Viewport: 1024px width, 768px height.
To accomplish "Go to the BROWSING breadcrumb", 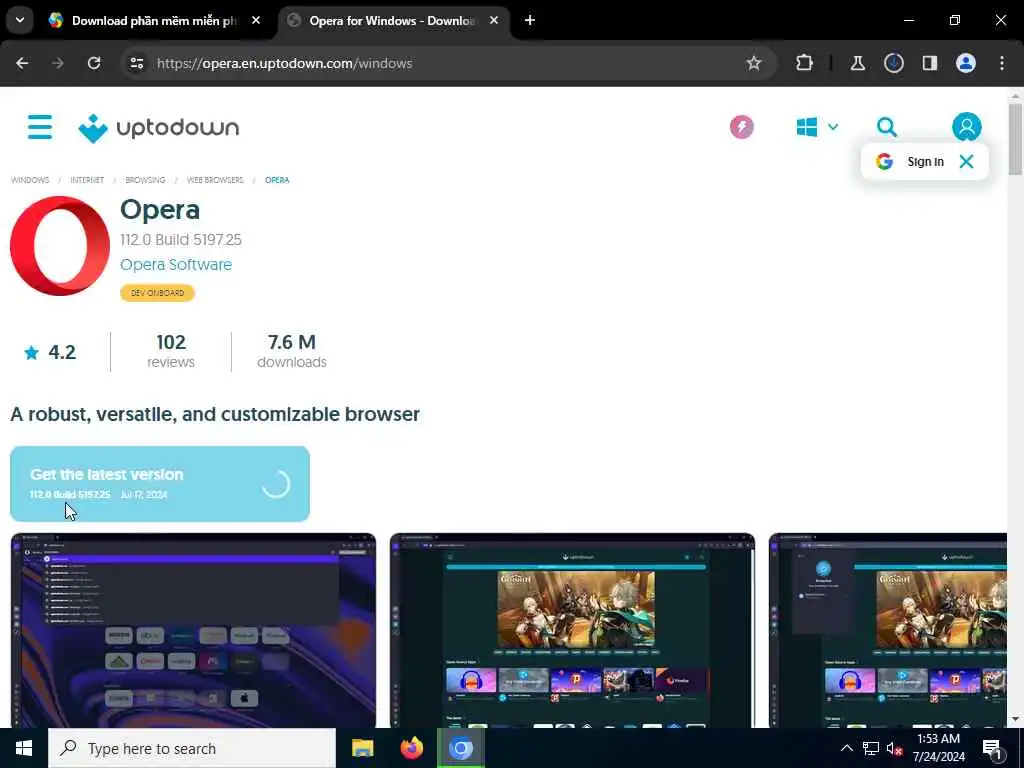I will pyautogui.click(x=145, y=180).
